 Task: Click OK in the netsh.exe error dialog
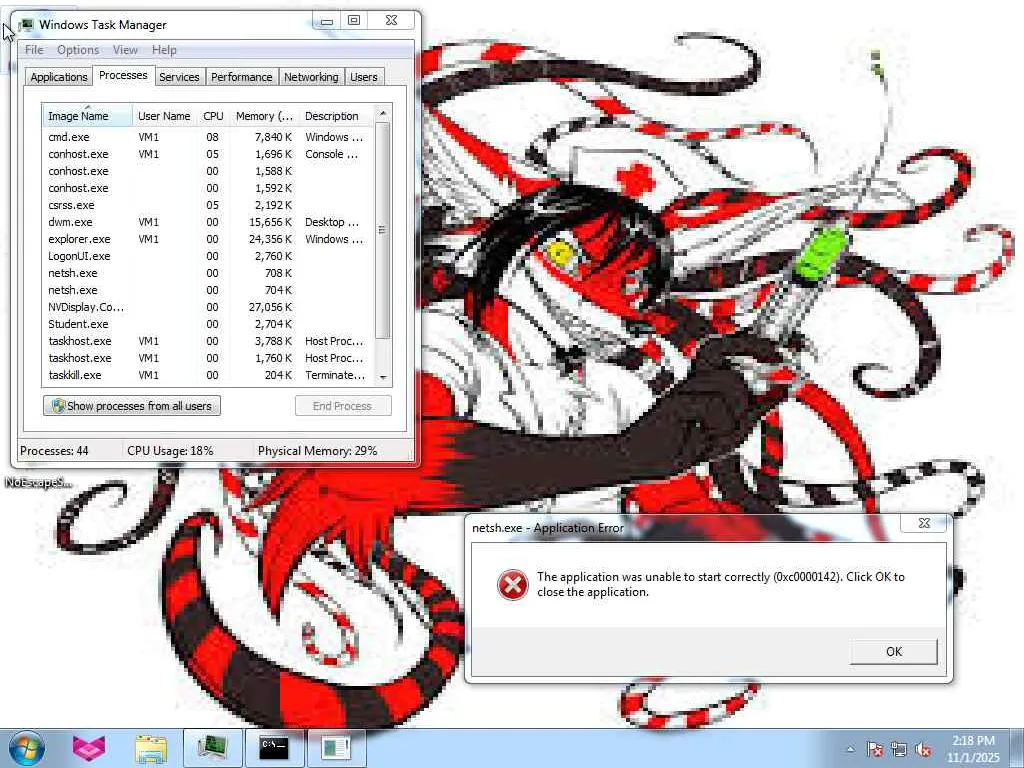[893, 651]
